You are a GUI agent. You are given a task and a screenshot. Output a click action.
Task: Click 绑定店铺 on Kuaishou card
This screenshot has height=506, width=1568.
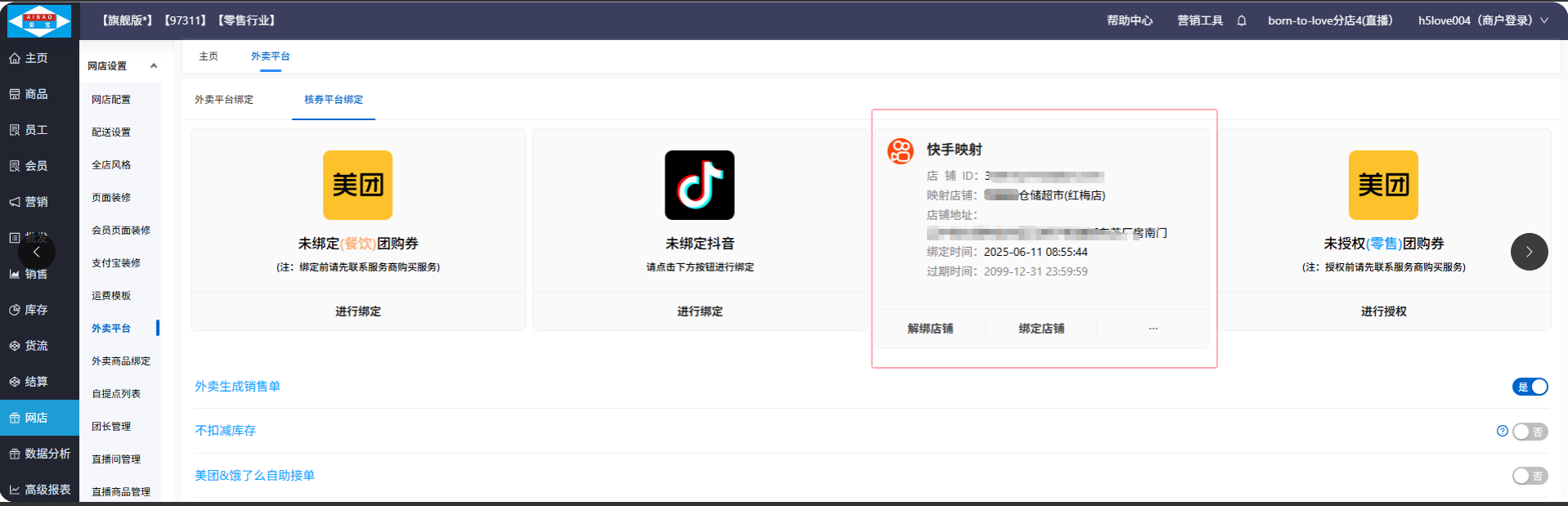point(1042,329)
